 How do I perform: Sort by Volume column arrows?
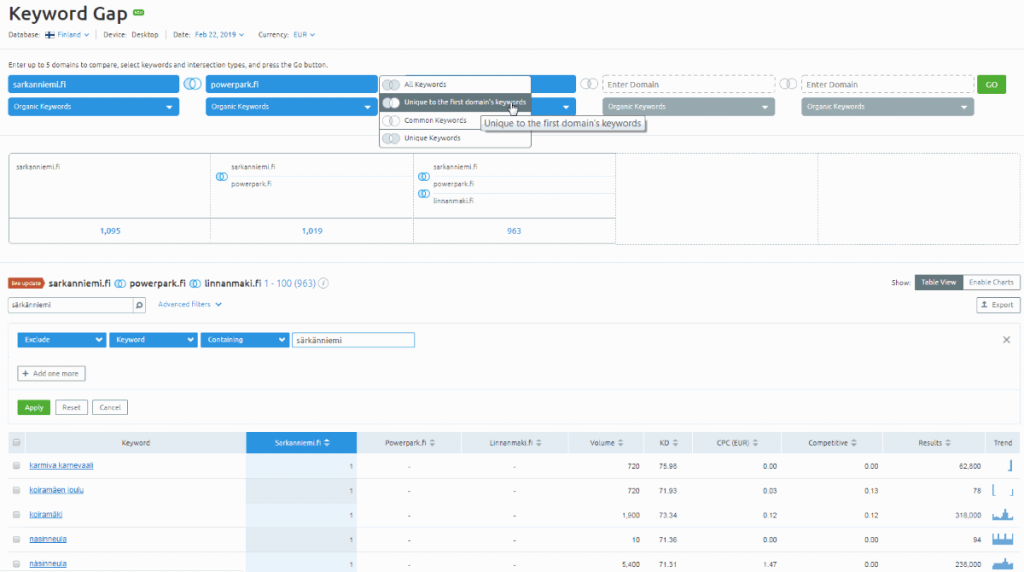point(621,443)
